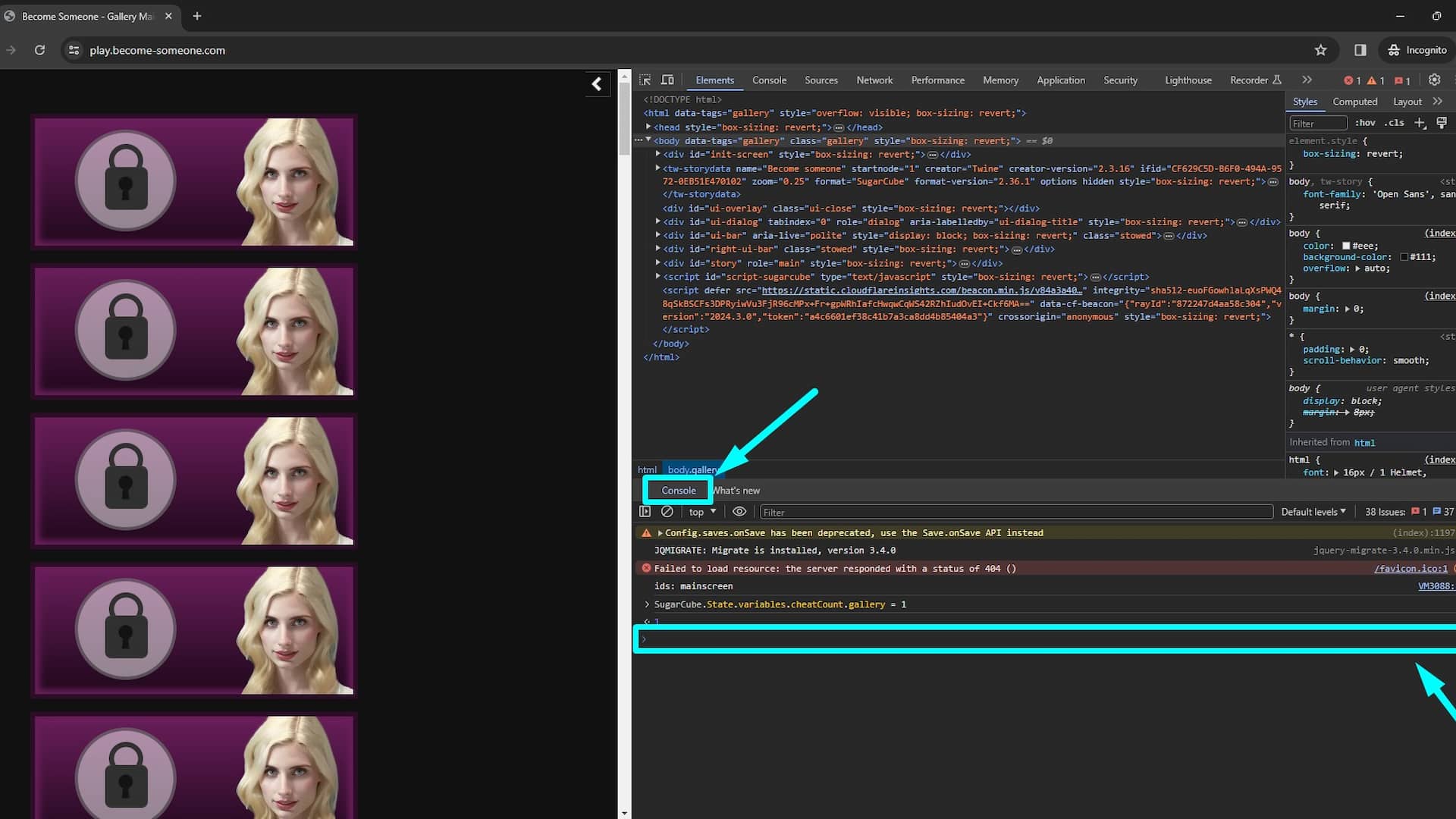Open DevTools settings gear

1434,80
